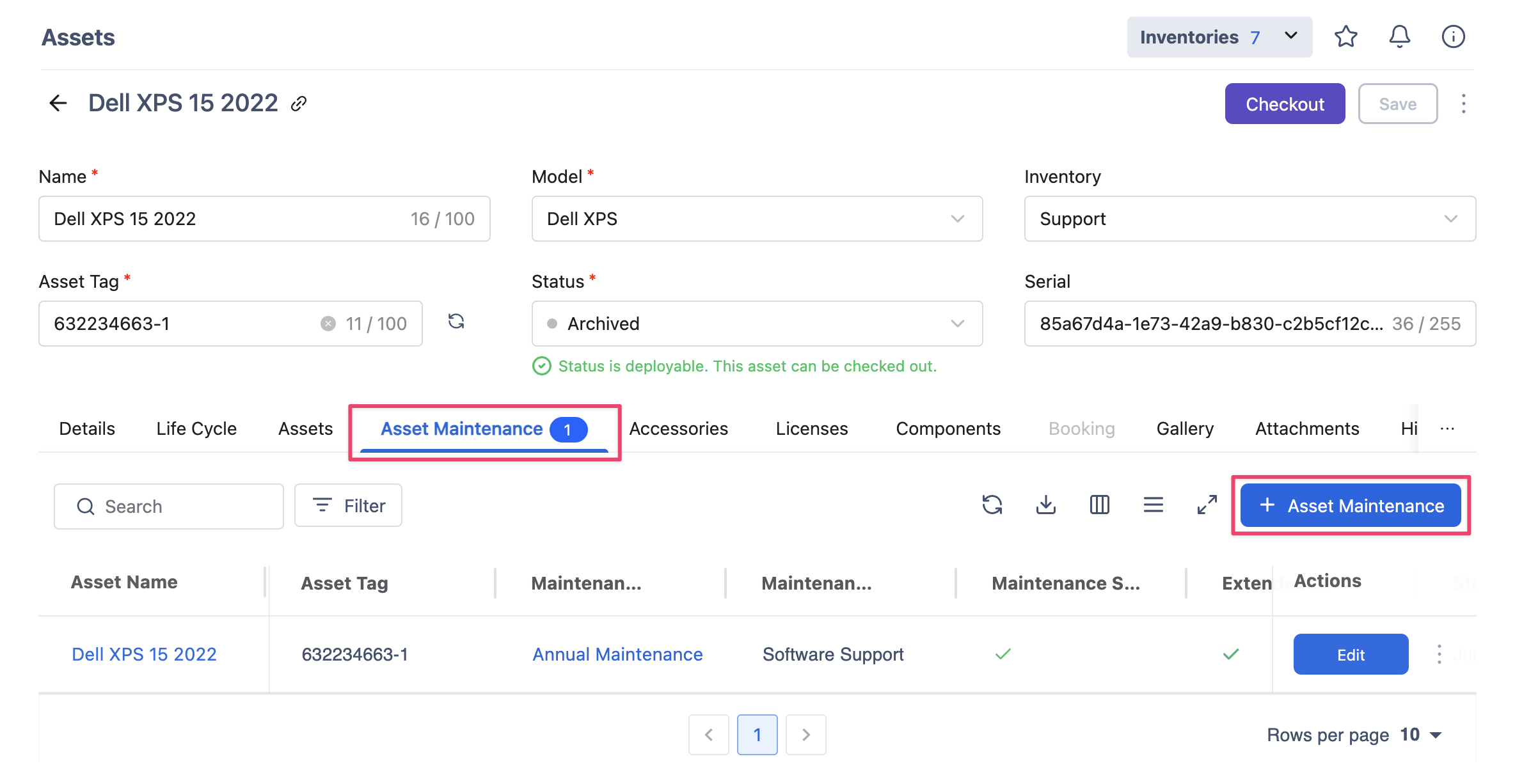This screenshot has width=1515, height=784.
Task: Sort by Asset Name column
Action: coord(124,582)
